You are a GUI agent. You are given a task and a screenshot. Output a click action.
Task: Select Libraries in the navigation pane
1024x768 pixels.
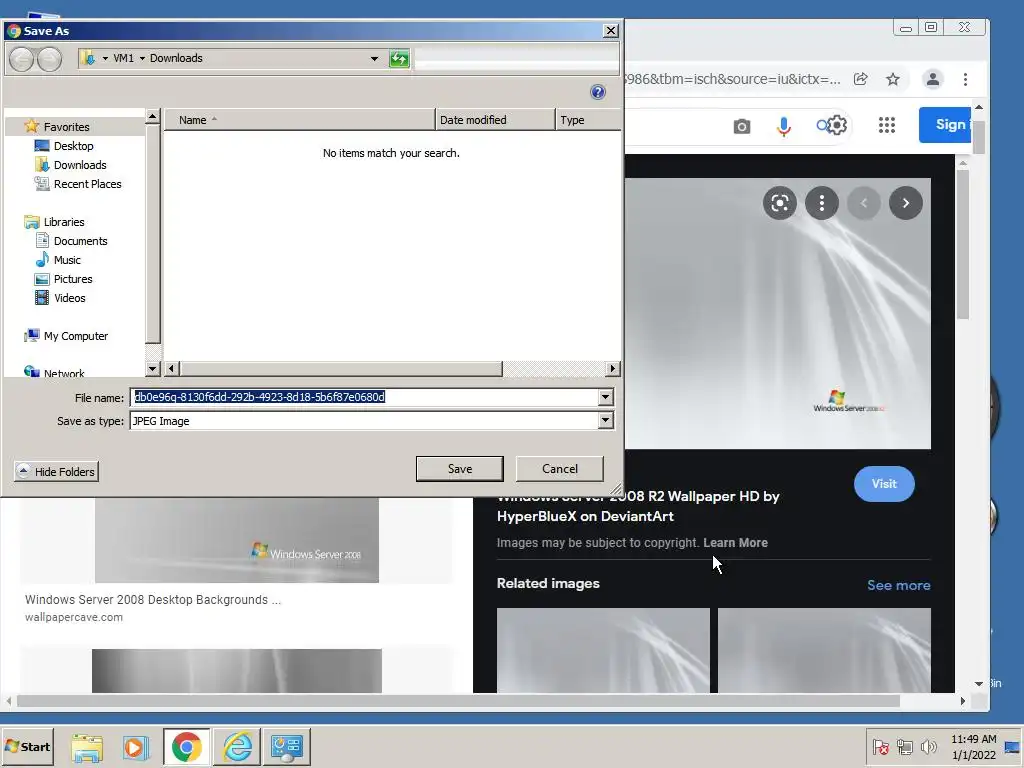[63, 222]
